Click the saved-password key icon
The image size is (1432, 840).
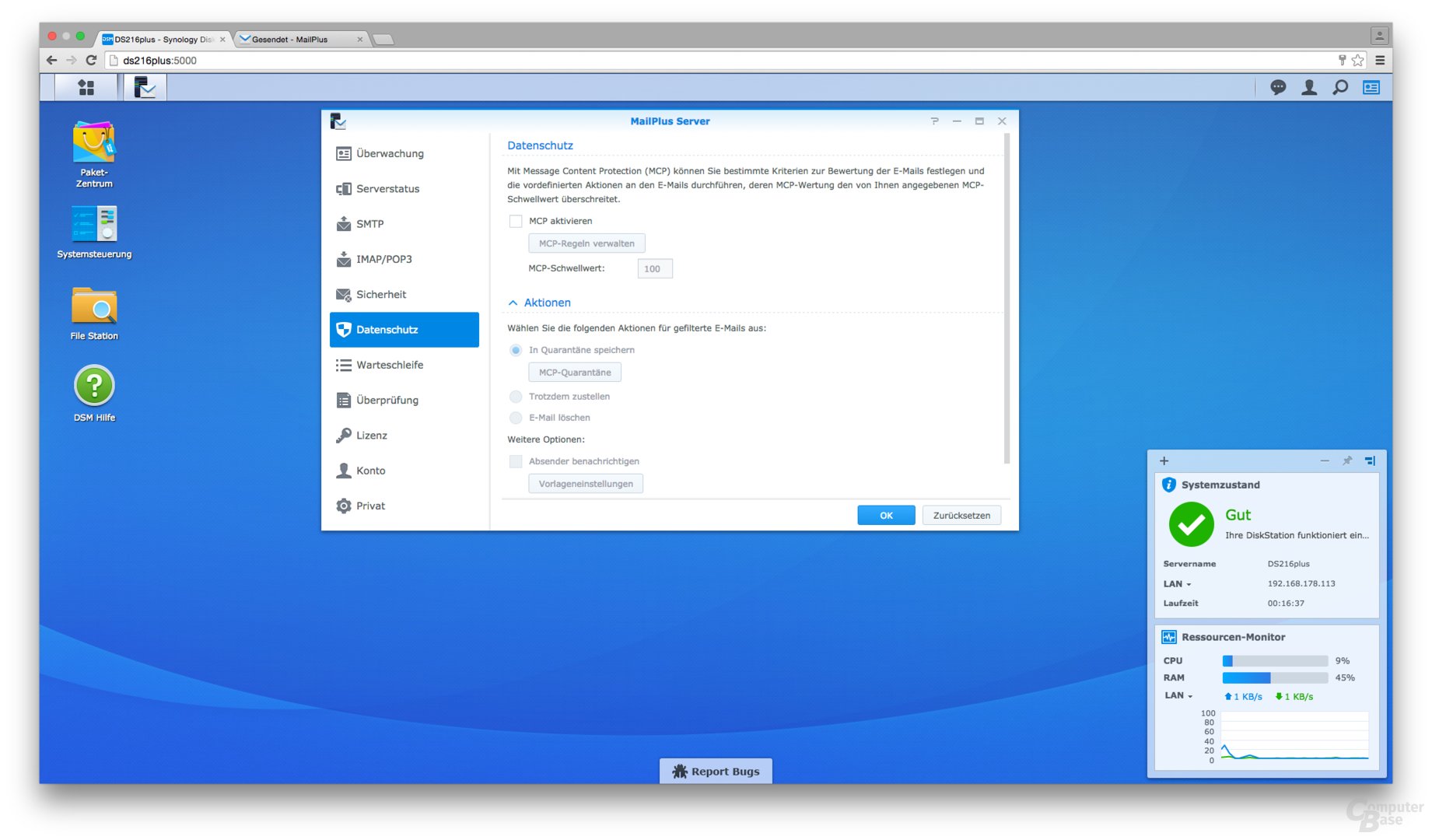tap(1342, 60)
